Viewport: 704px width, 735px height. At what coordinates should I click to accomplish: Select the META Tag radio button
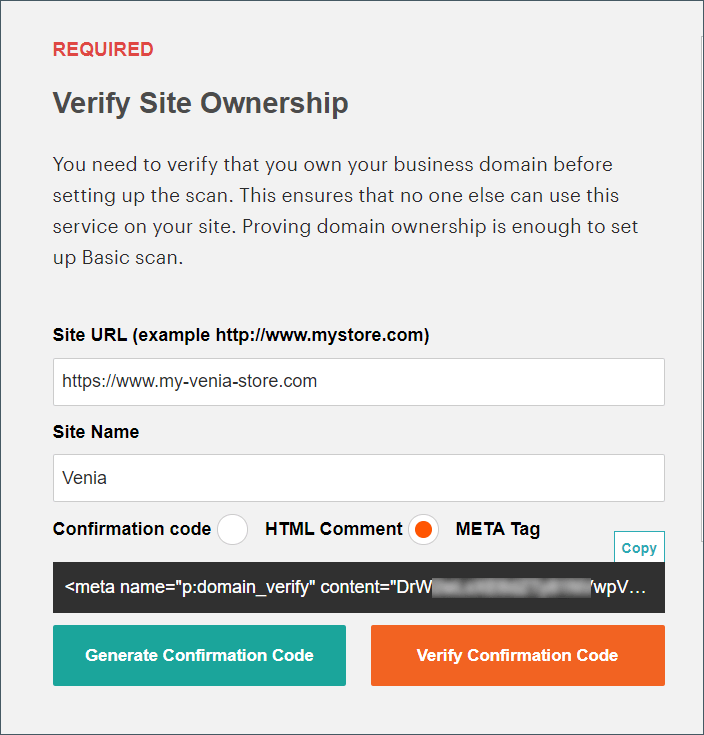click(423, 529)
